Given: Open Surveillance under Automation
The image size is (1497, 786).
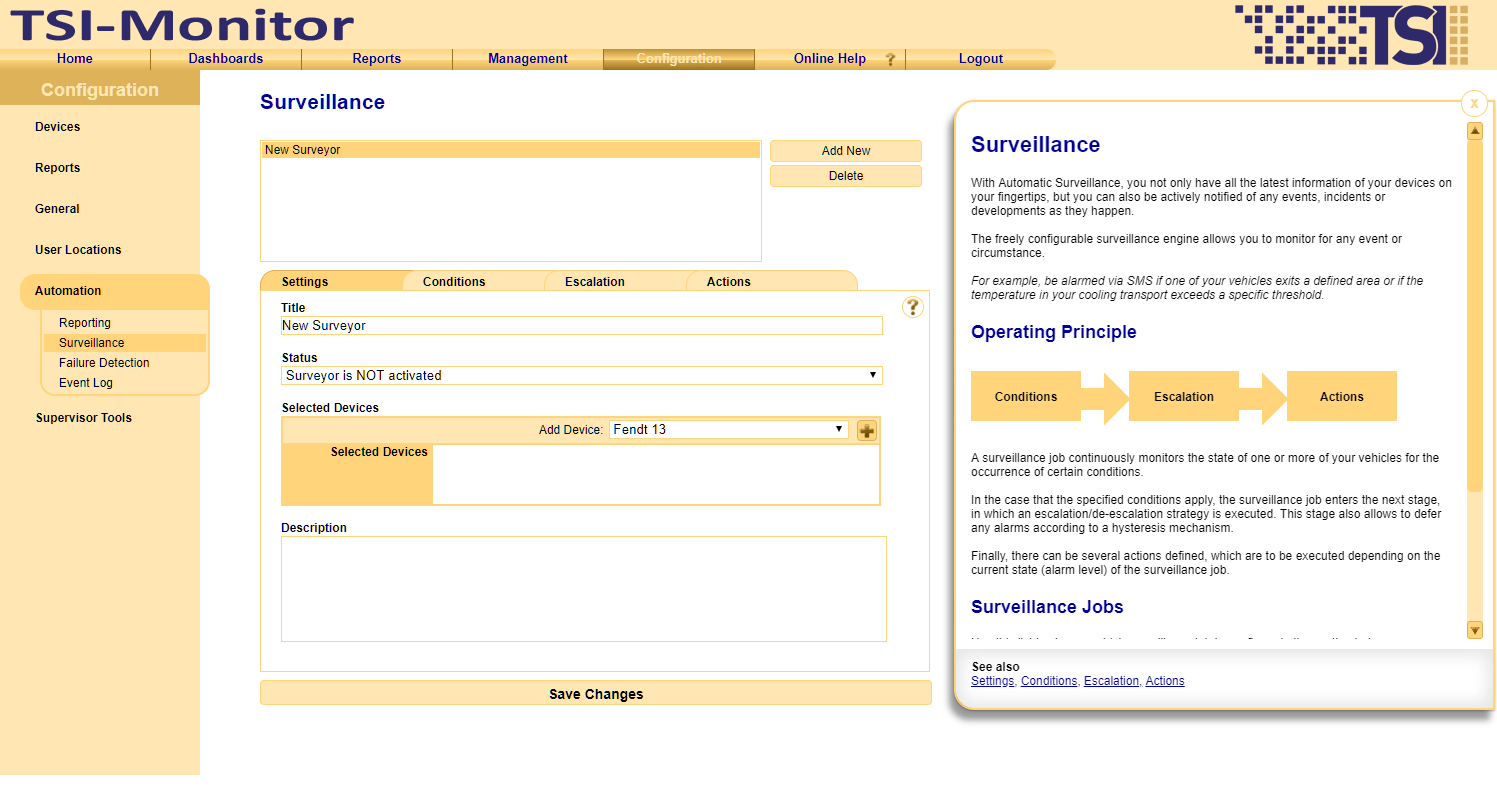Looking at the screenshot, I should coord(124,343).
